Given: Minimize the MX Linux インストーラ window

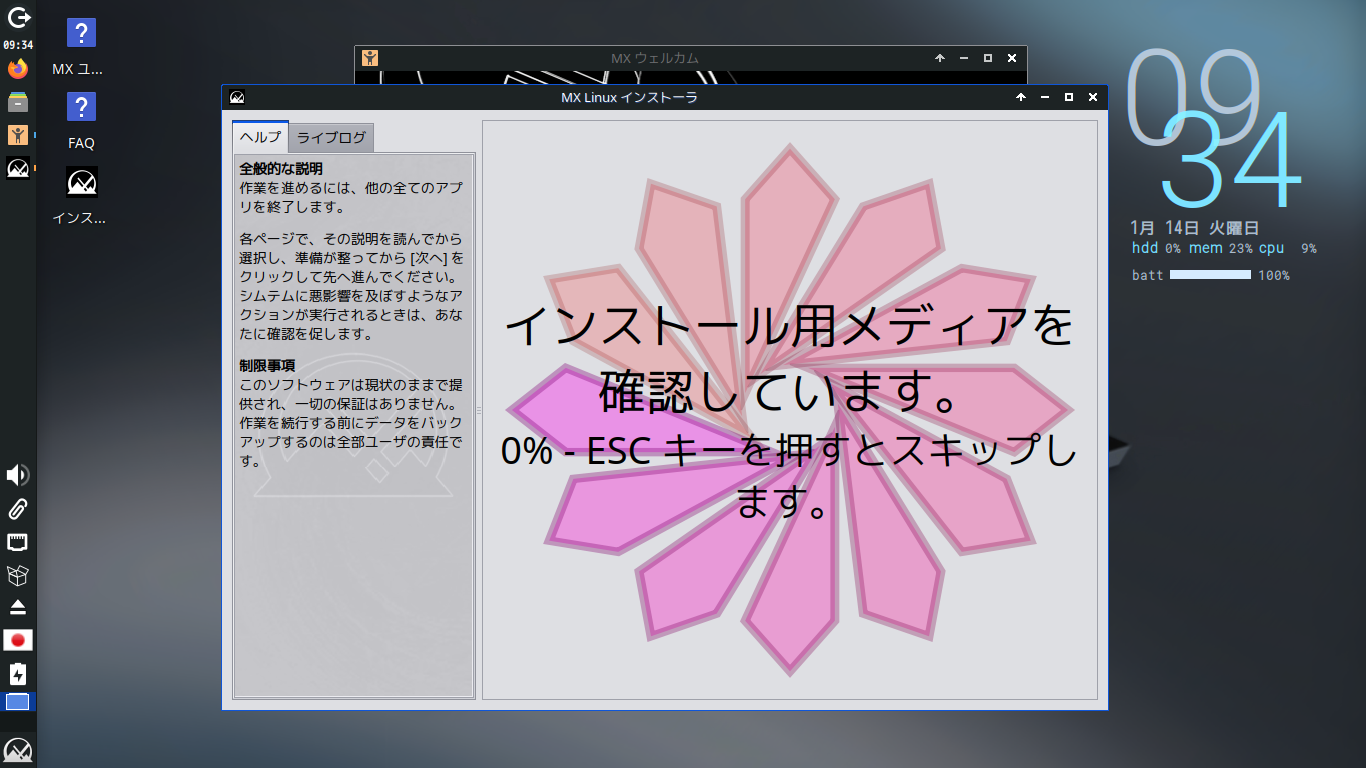Looking at the screenshot, I should click(1045, 98).
